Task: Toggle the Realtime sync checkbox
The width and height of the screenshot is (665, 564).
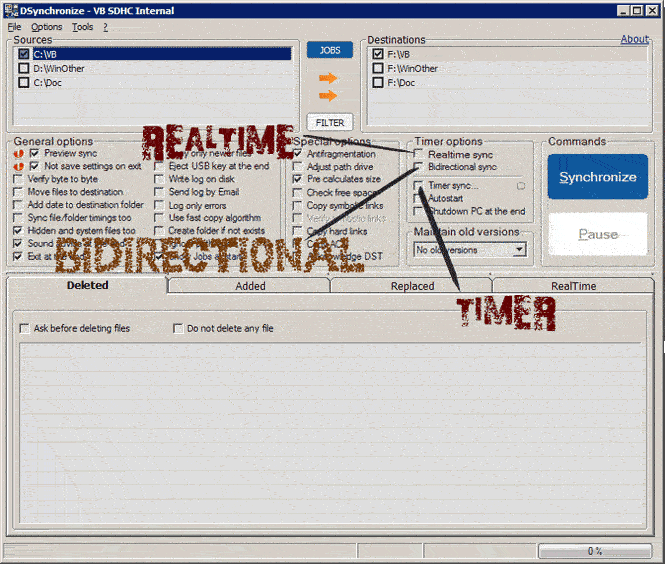Action: click(x=418, y=154)
